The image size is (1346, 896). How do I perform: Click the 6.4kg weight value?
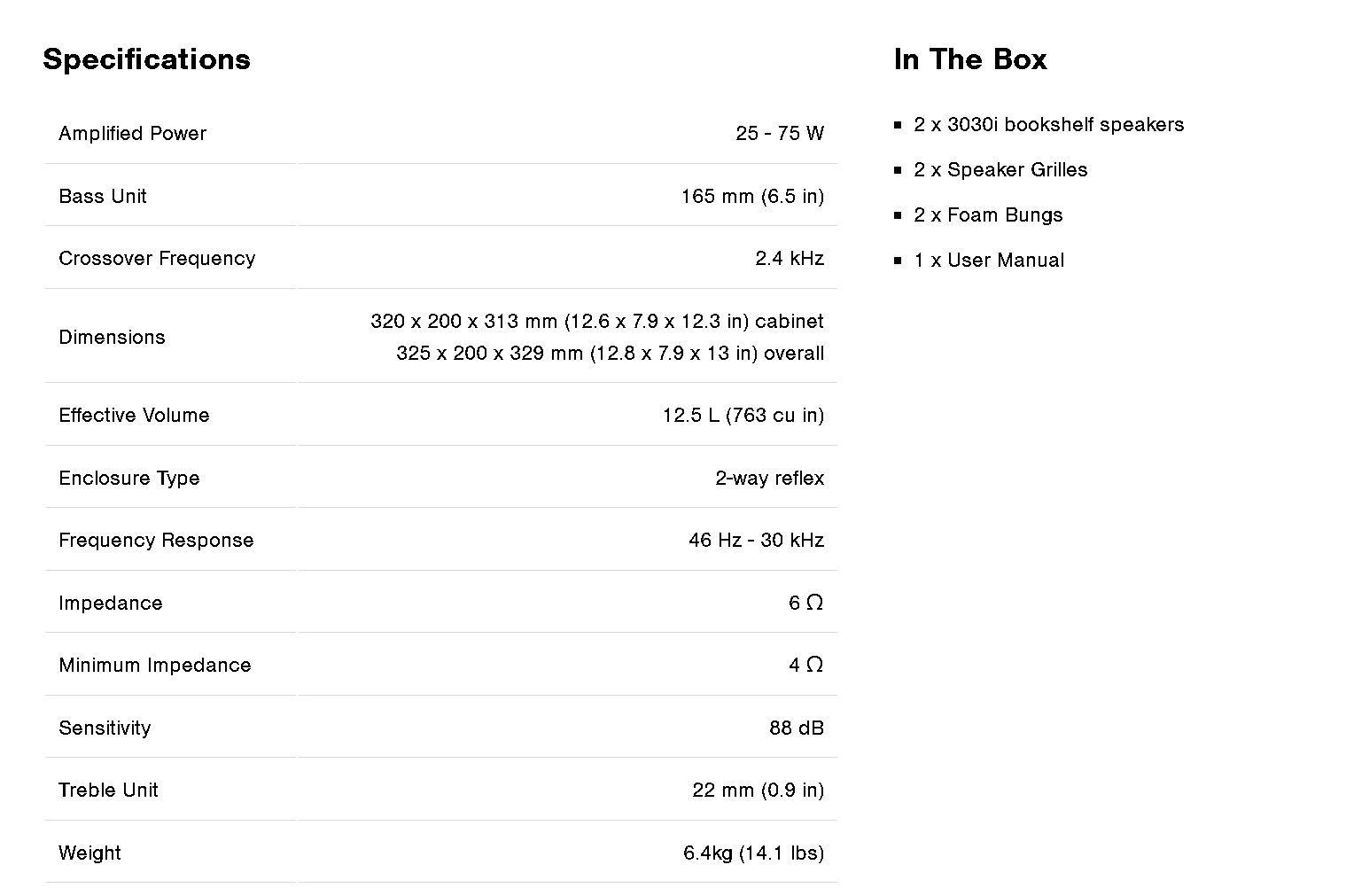pos(753,853)
